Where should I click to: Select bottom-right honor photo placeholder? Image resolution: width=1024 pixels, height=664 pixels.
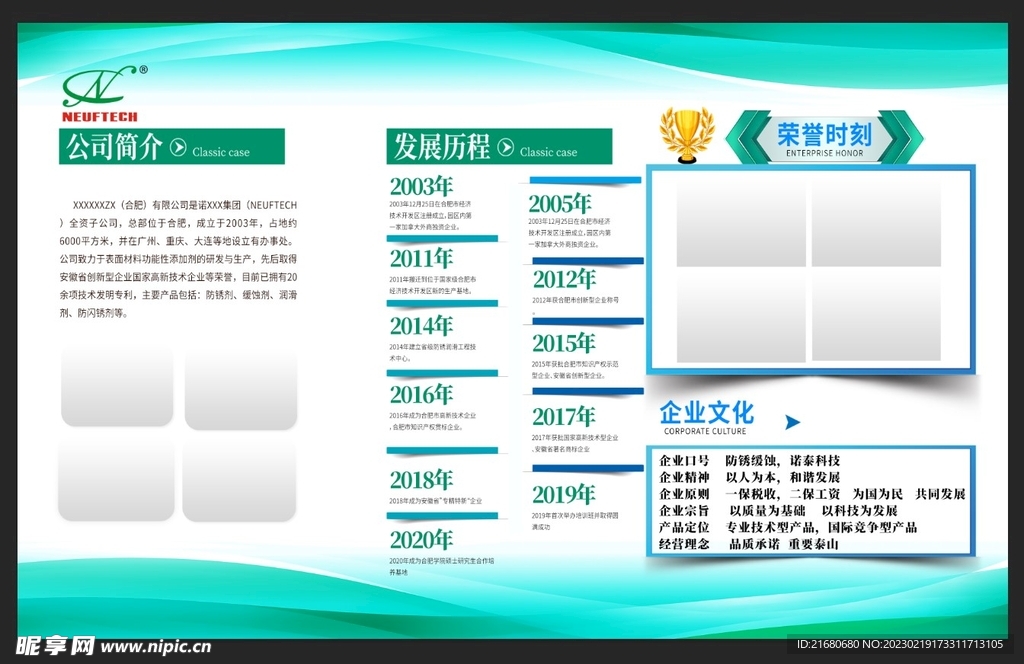[876, 315]
